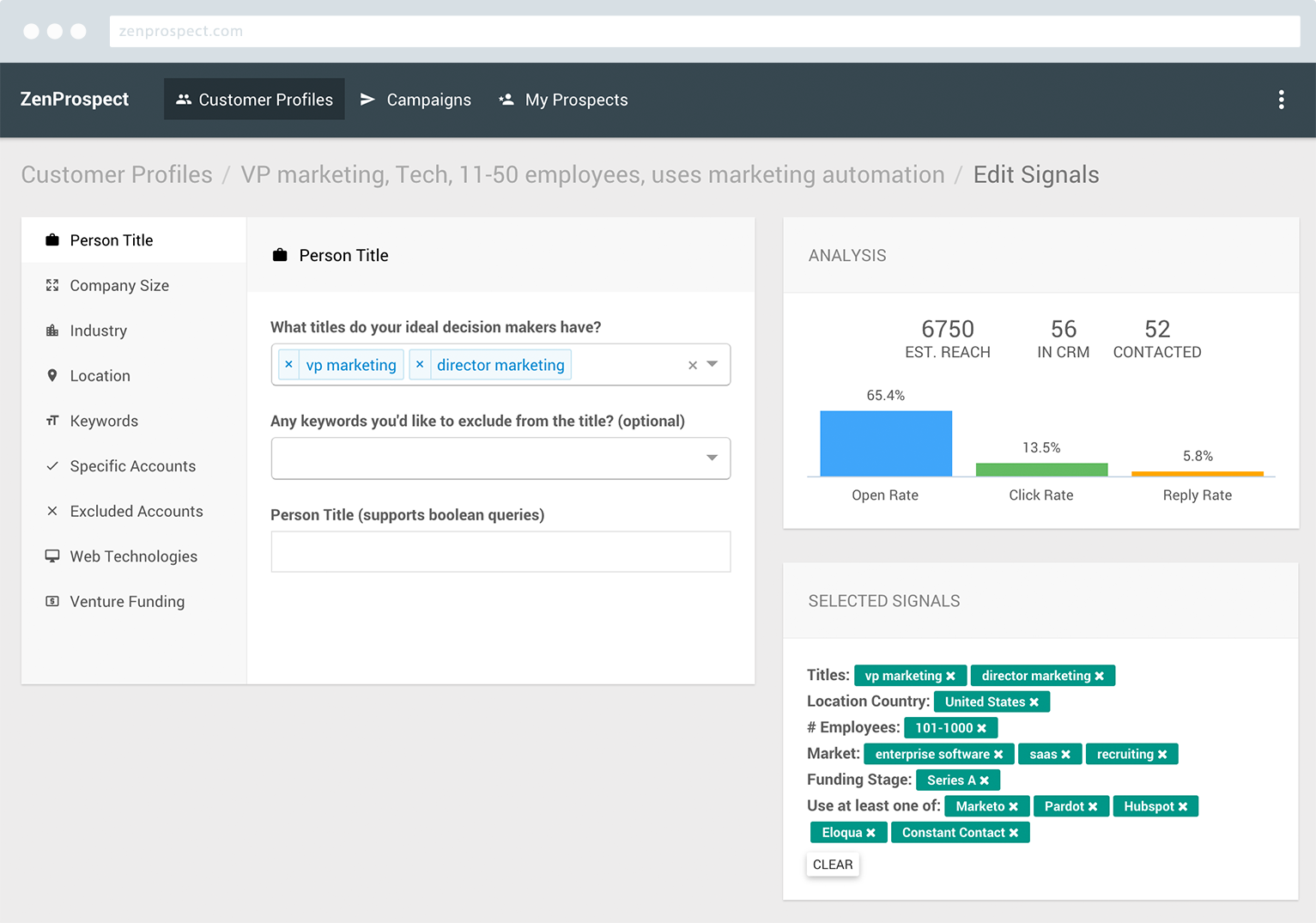Click the Location pin icon

click(x=52, y=375)
